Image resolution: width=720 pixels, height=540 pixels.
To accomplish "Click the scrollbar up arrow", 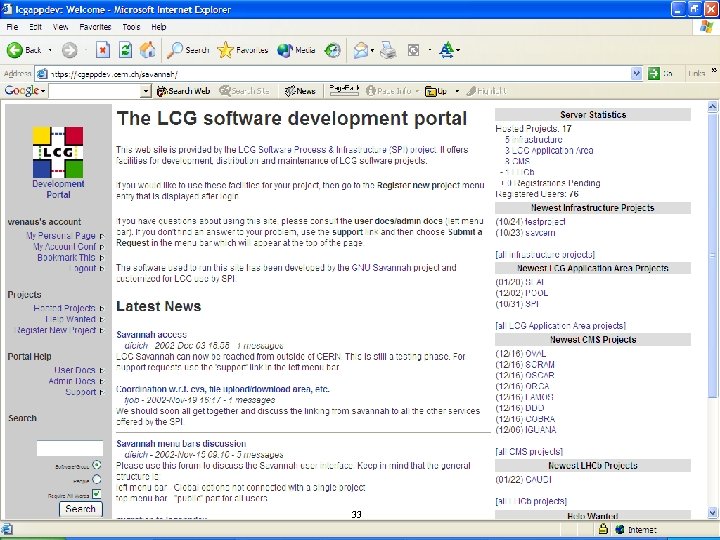I will [x=712, y=107].
